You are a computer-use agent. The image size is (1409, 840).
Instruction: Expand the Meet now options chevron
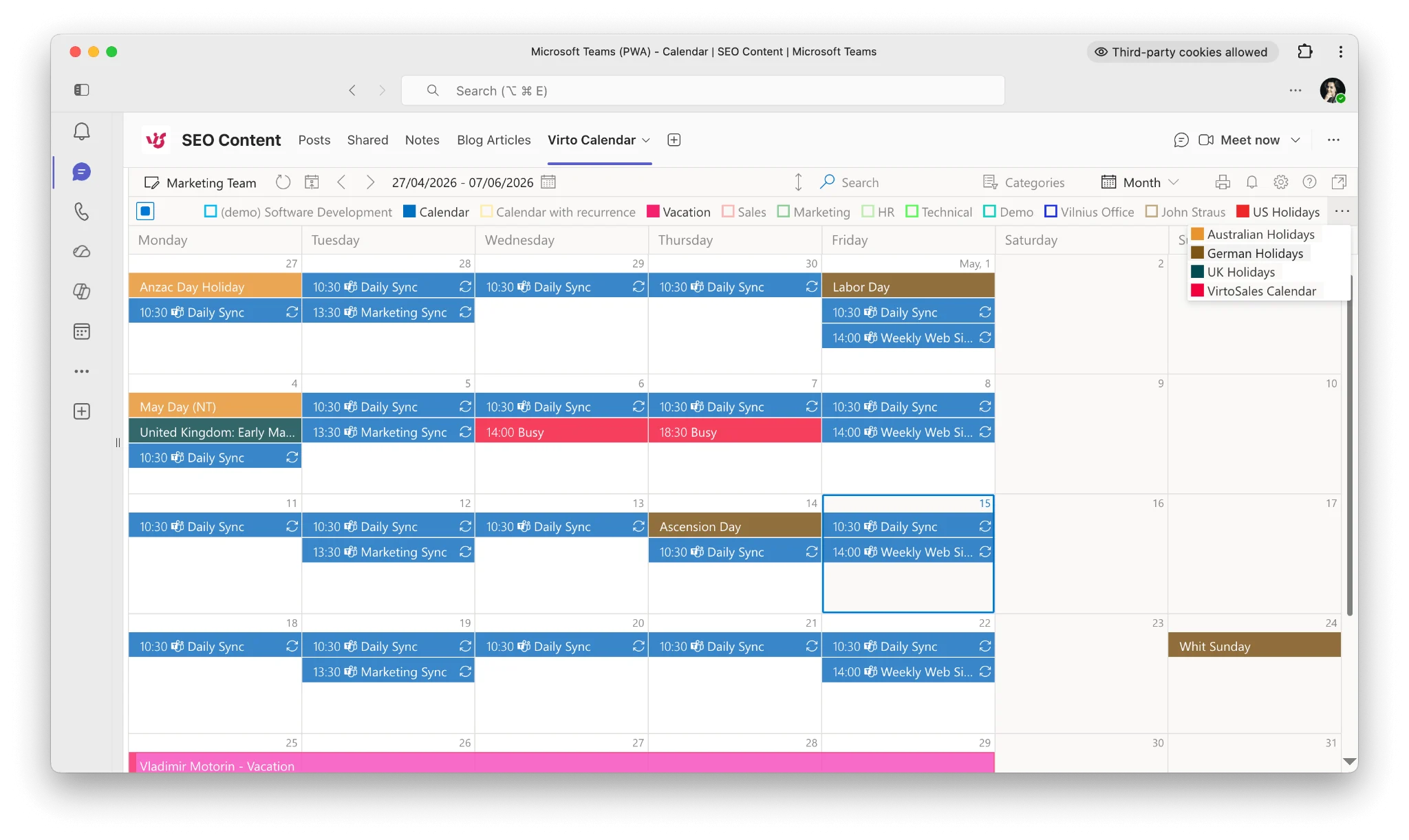pos(1295,140)
